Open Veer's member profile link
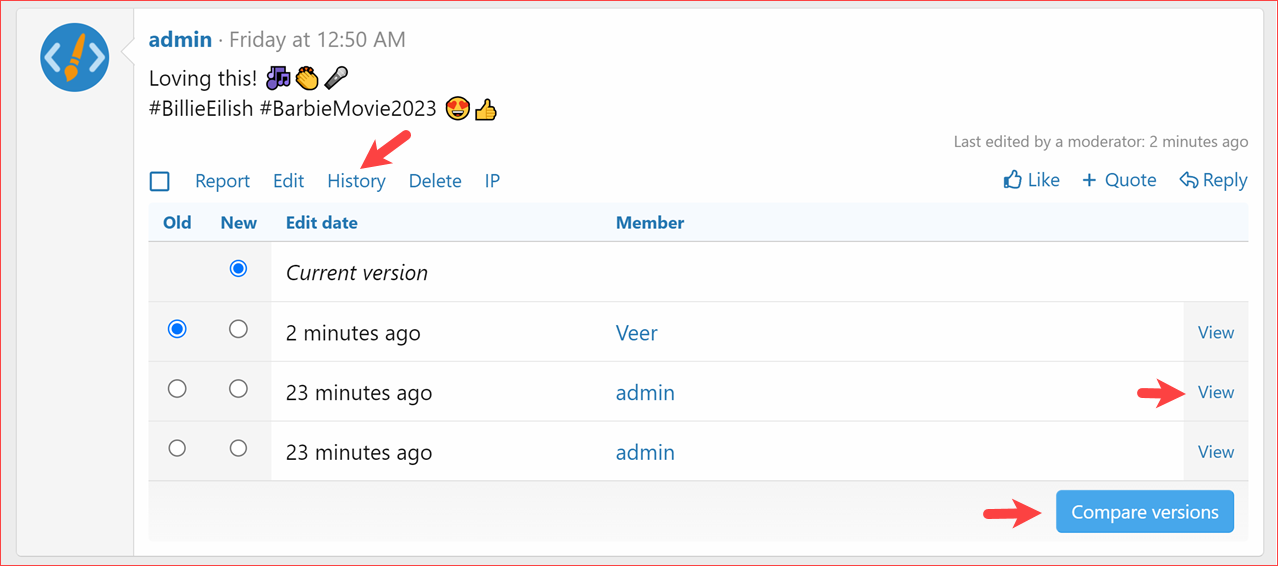The height and width of the screenshot is (566, 1278). coord(636,333)
